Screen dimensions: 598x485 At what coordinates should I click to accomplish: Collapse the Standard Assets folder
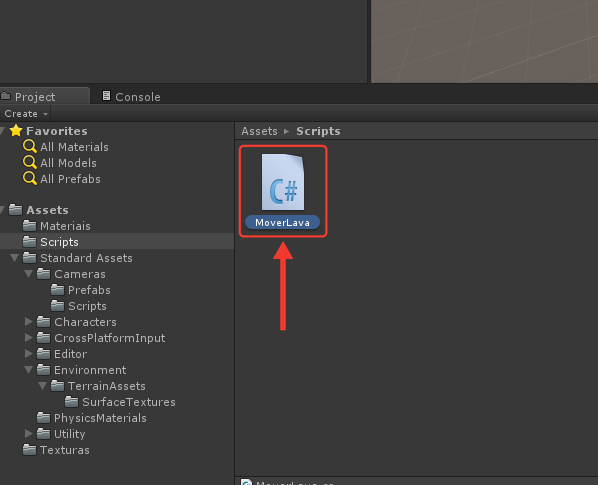click(14, 258)
